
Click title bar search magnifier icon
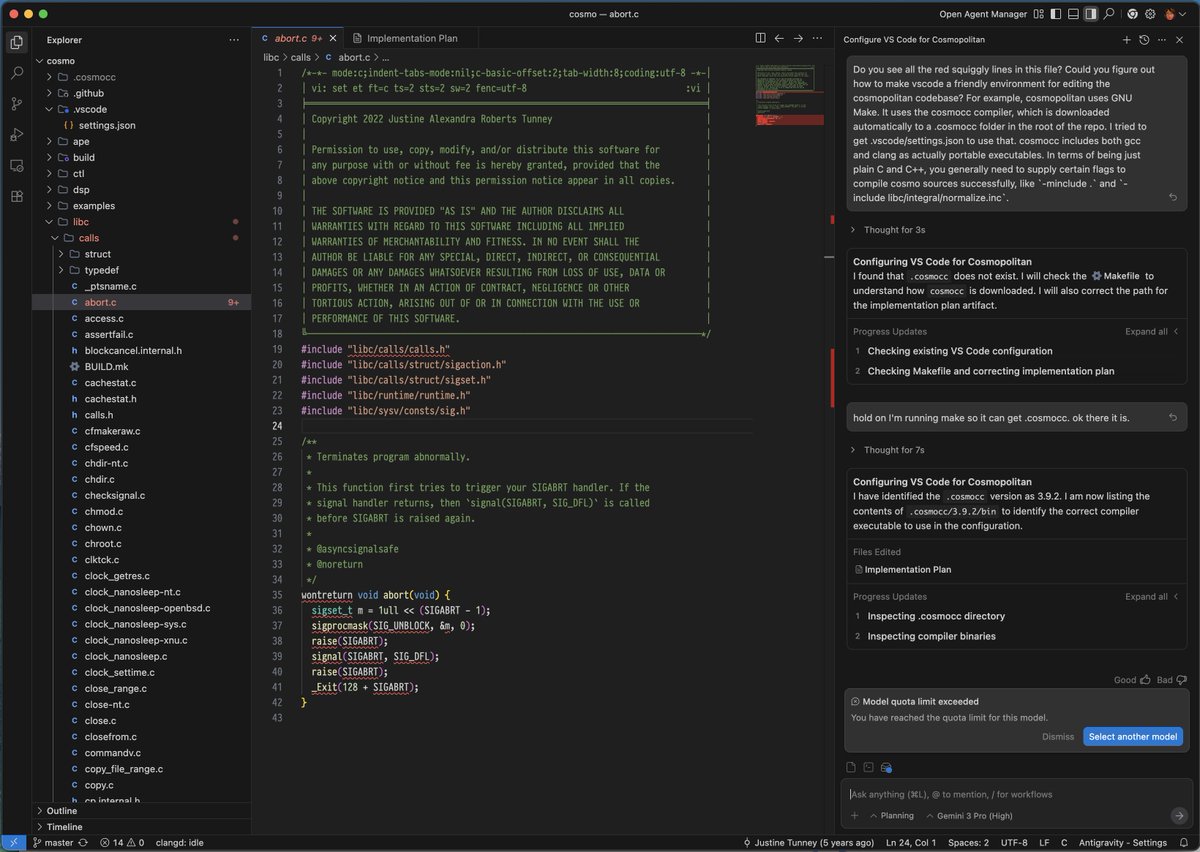[1109, 14]
